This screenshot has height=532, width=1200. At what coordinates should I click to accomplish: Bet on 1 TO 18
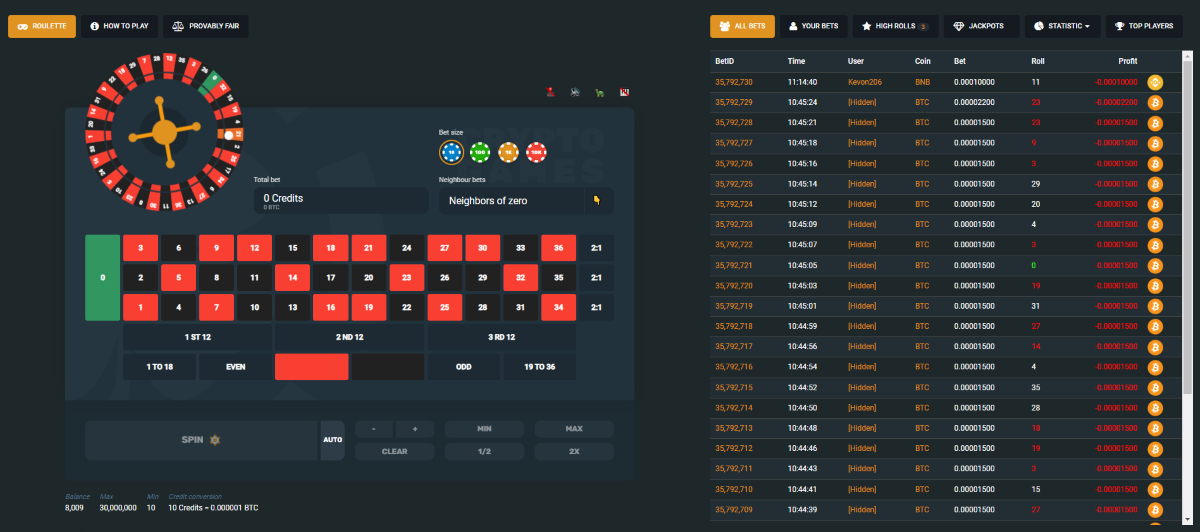[159, 366]
